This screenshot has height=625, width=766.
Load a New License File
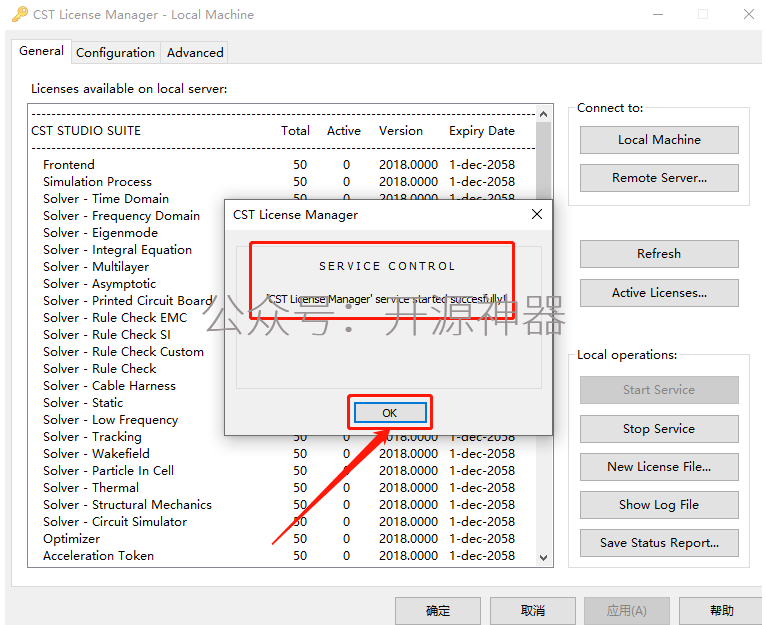coord(659,467)
